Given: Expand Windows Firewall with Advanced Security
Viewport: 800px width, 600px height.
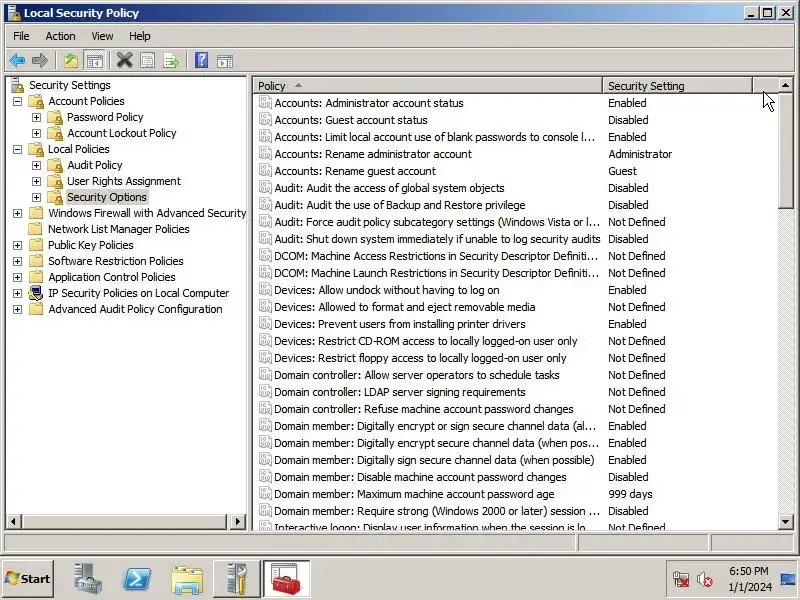Looking at the screenshot, I should (x=17, y=213).
